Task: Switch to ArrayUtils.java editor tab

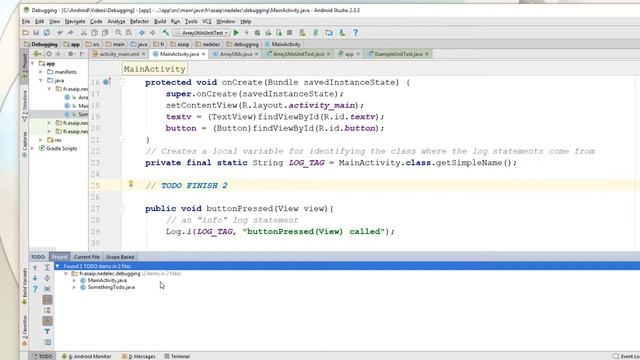Action: (x=236, y=54)
